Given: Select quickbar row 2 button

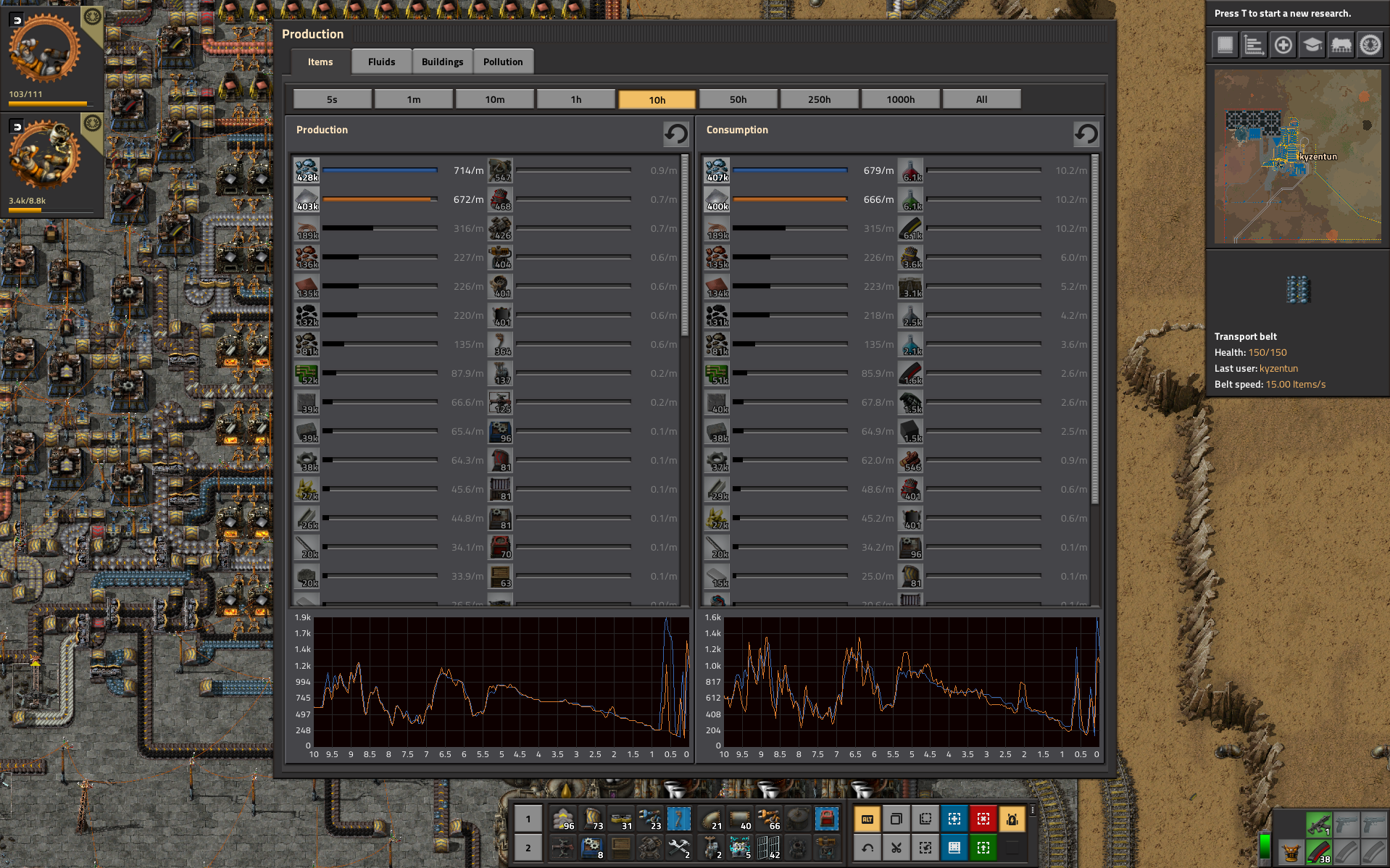Looking at the screenshot, I should [x=528, y=848].
